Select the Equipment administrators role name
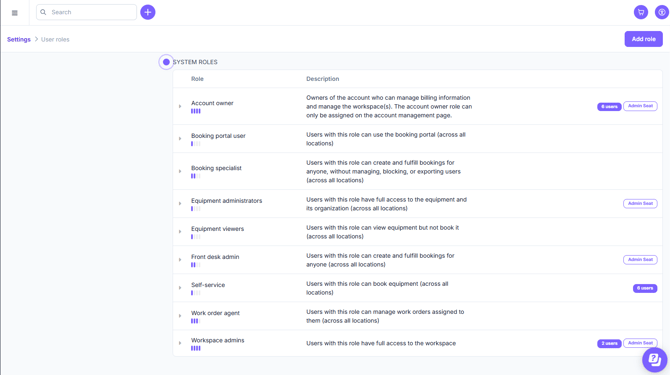Viewport: 670px width, 375px height. [226, 200]
